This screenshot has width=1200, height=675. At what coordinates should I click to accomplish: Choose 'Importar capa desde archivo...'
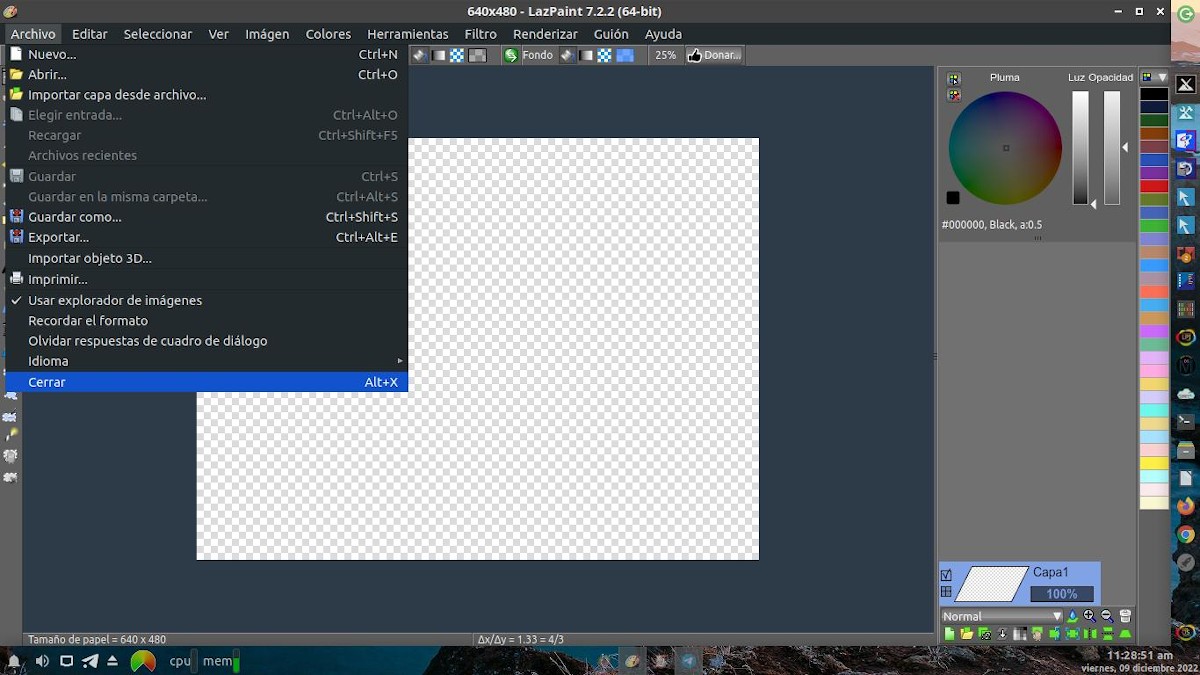coord(206,95)
